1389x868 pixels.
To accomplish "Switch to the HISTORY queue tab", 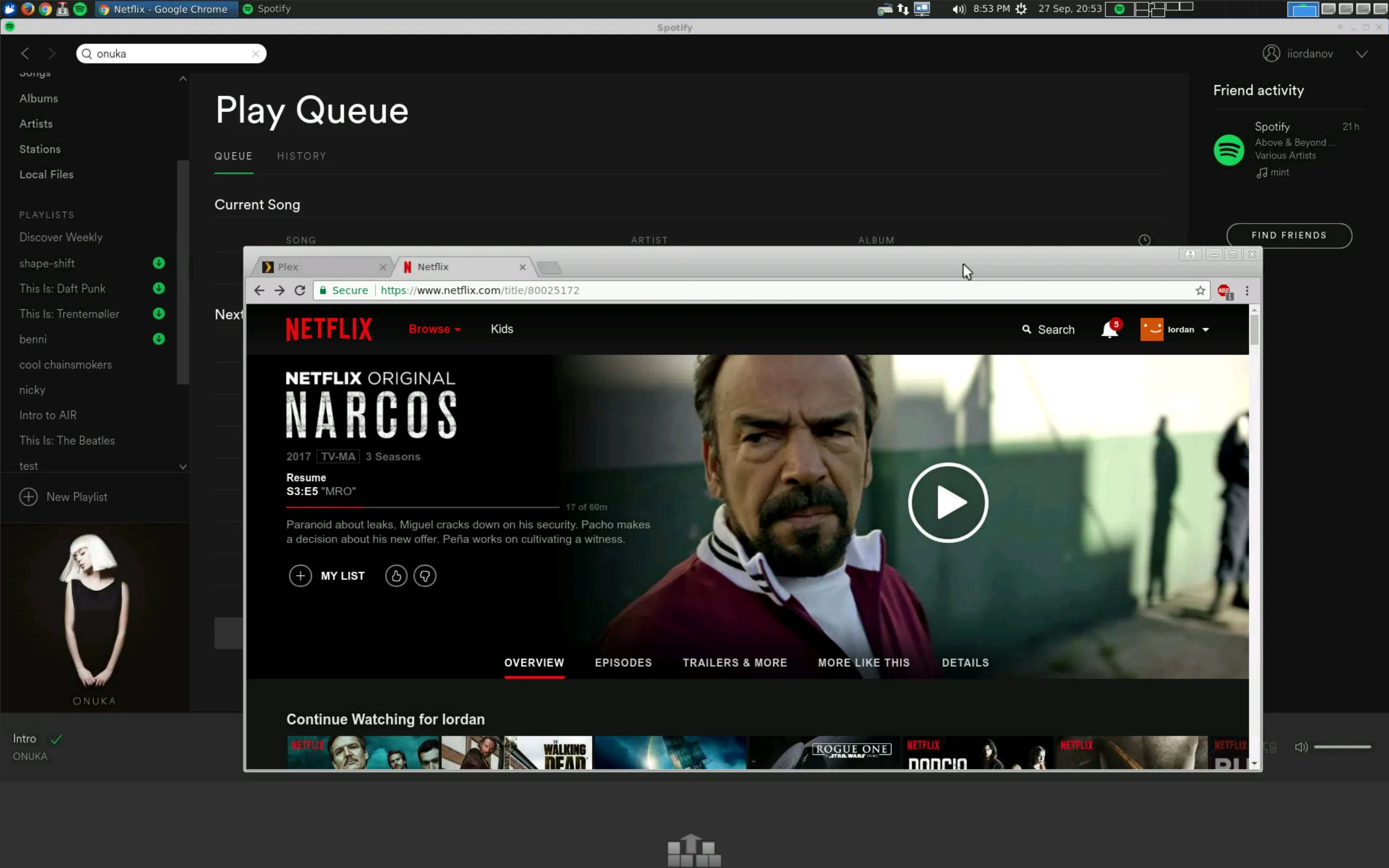I will tap(302, 156).
